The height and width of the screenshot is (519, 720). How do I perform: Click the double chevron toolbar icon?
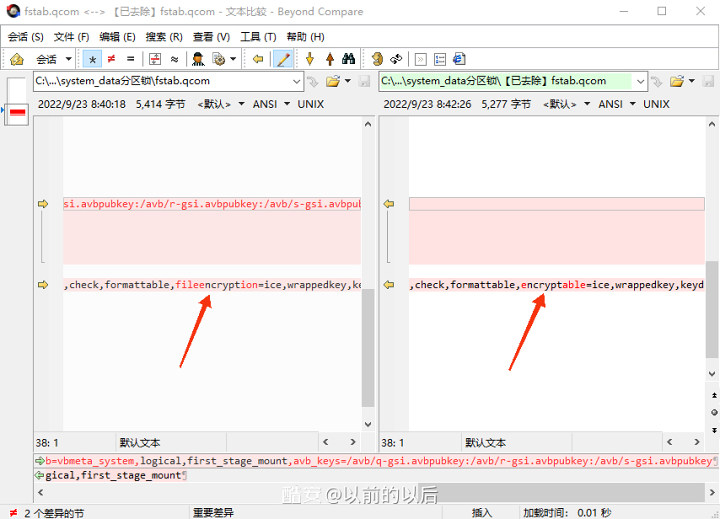point(421,59)
